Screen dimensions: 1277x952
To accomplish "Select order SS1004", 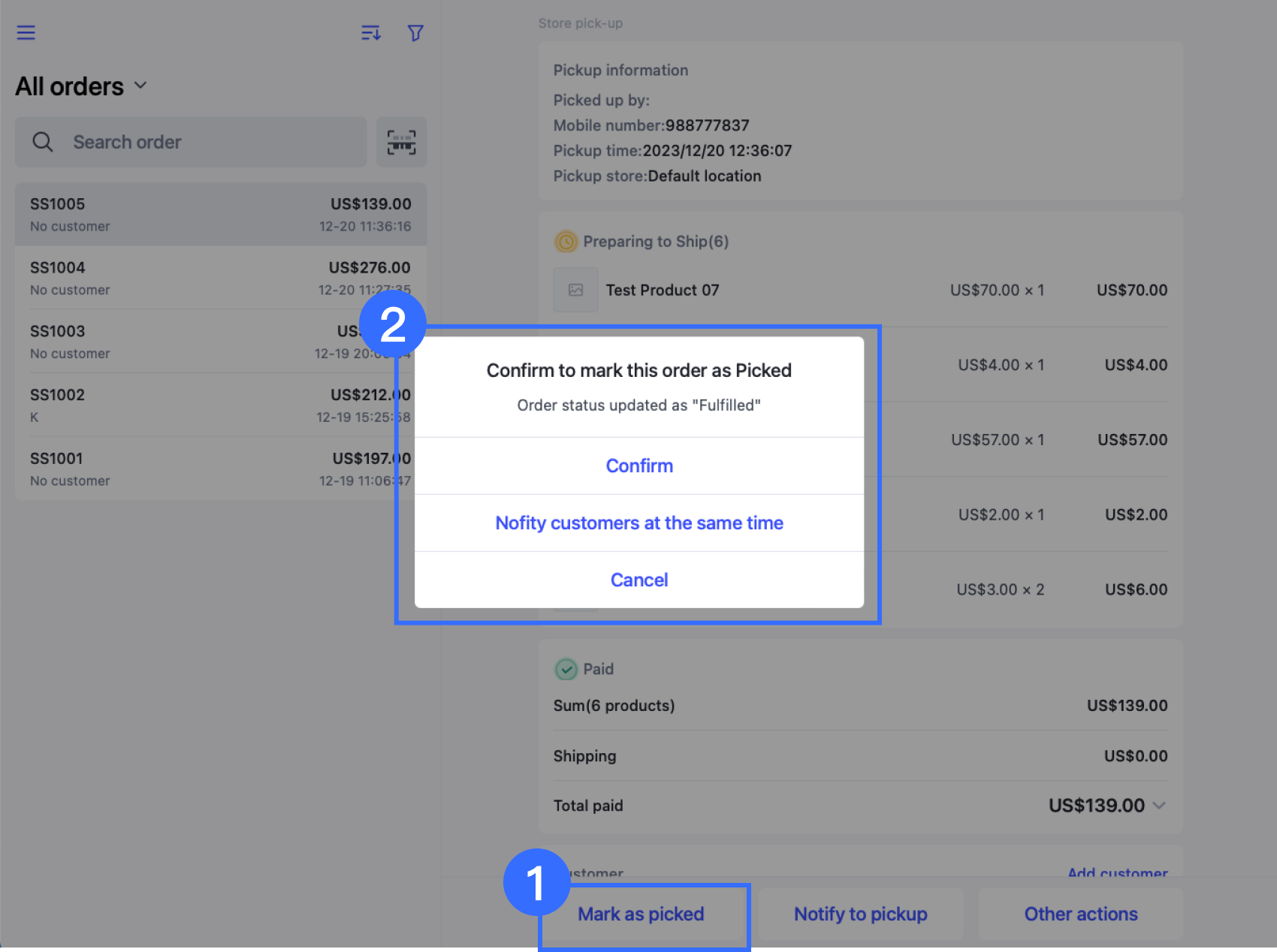I will pos(221,278).
